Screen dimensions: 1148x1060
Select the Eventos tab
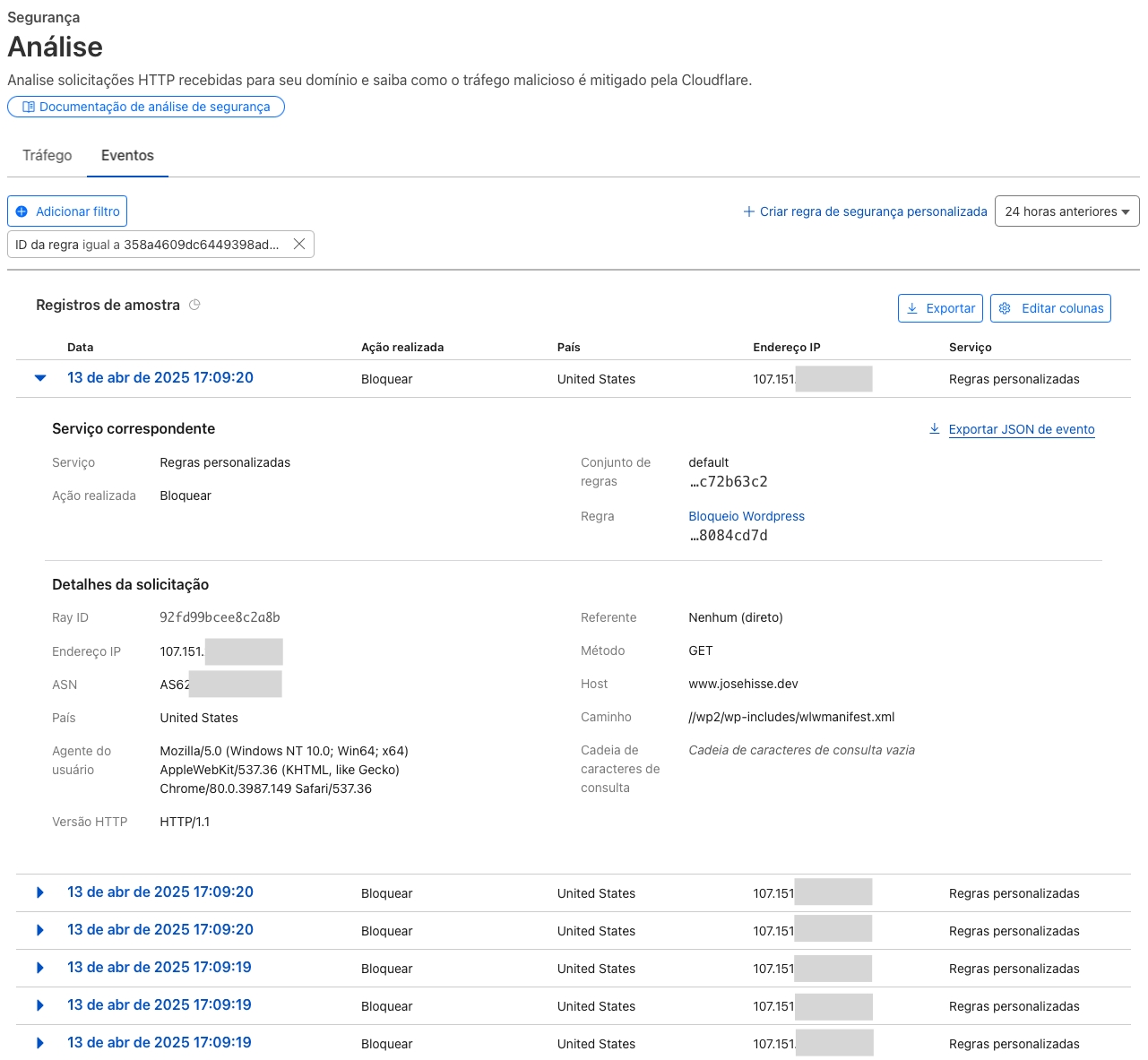click(127, 155)
